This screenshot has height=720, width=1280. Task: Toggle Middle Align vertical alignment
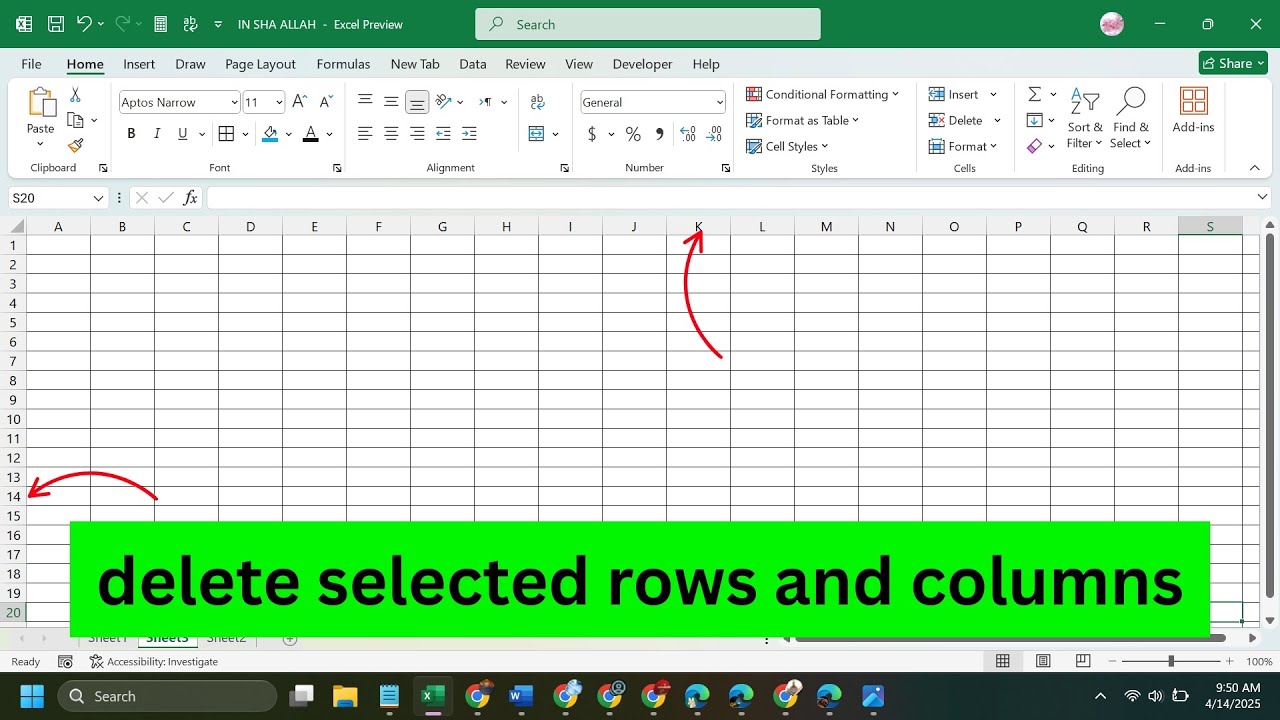click(x=391, y=102)
